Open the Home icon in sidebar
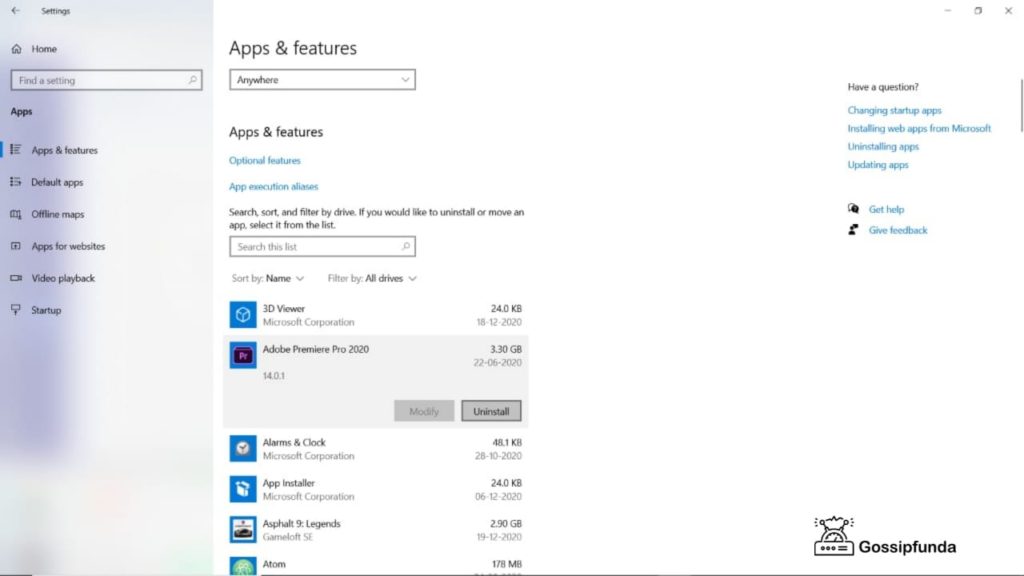The image size is (1024, 576). click(16, 49)
